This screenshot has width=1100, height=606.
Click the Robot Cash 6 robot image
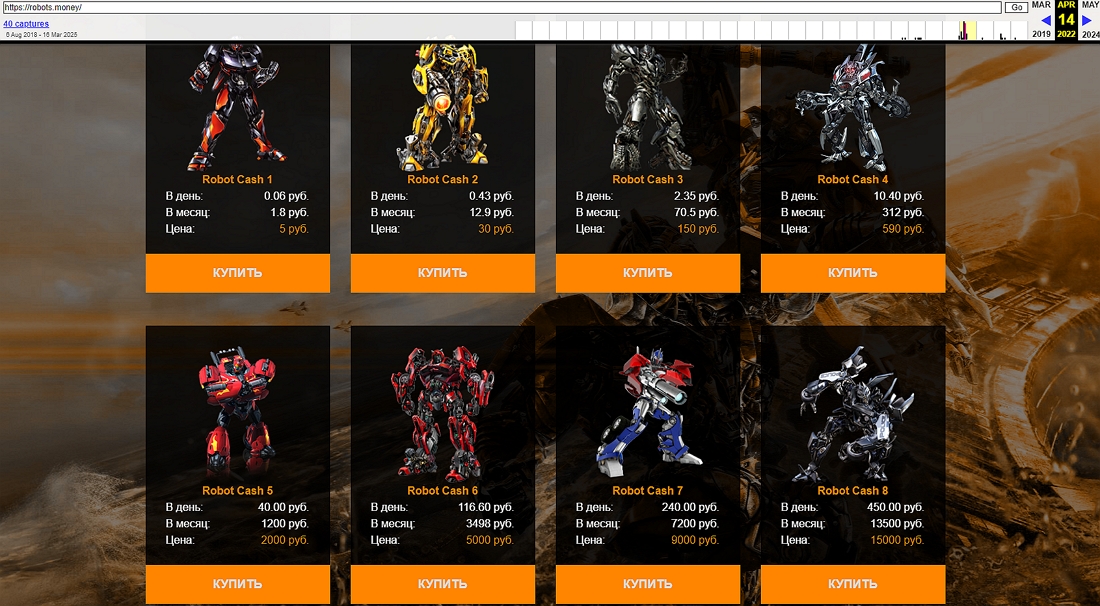pos(442,414)
